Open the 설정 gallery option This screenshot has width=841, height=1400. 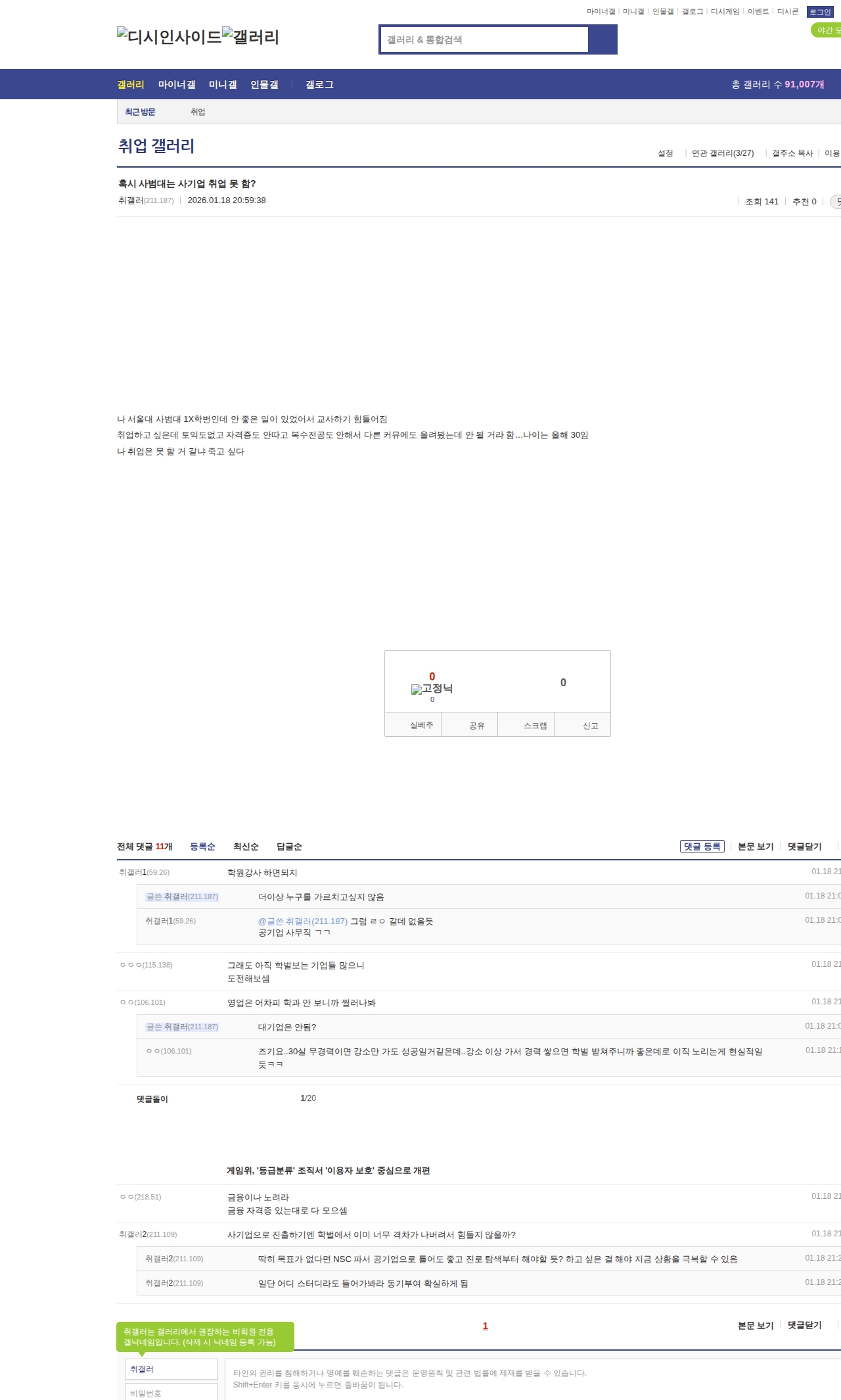pos(666,153)
